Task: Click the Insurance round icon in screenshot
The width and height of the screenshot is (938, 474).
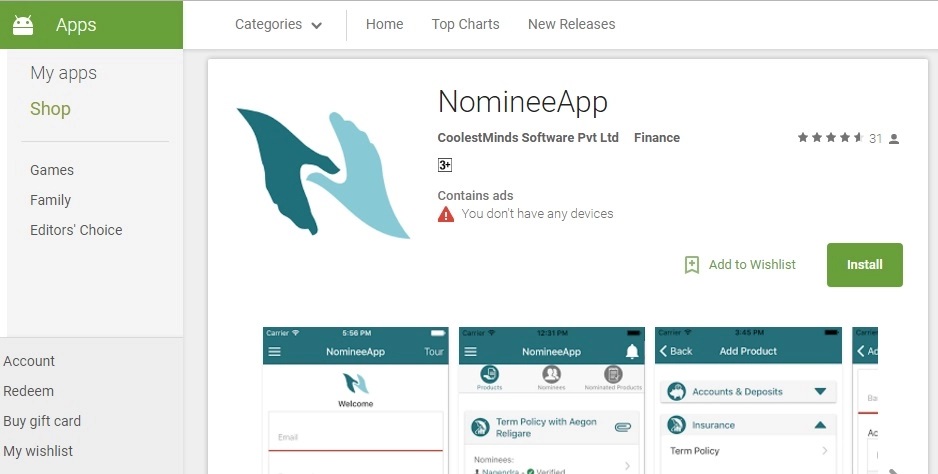Action: click(677, 425)
